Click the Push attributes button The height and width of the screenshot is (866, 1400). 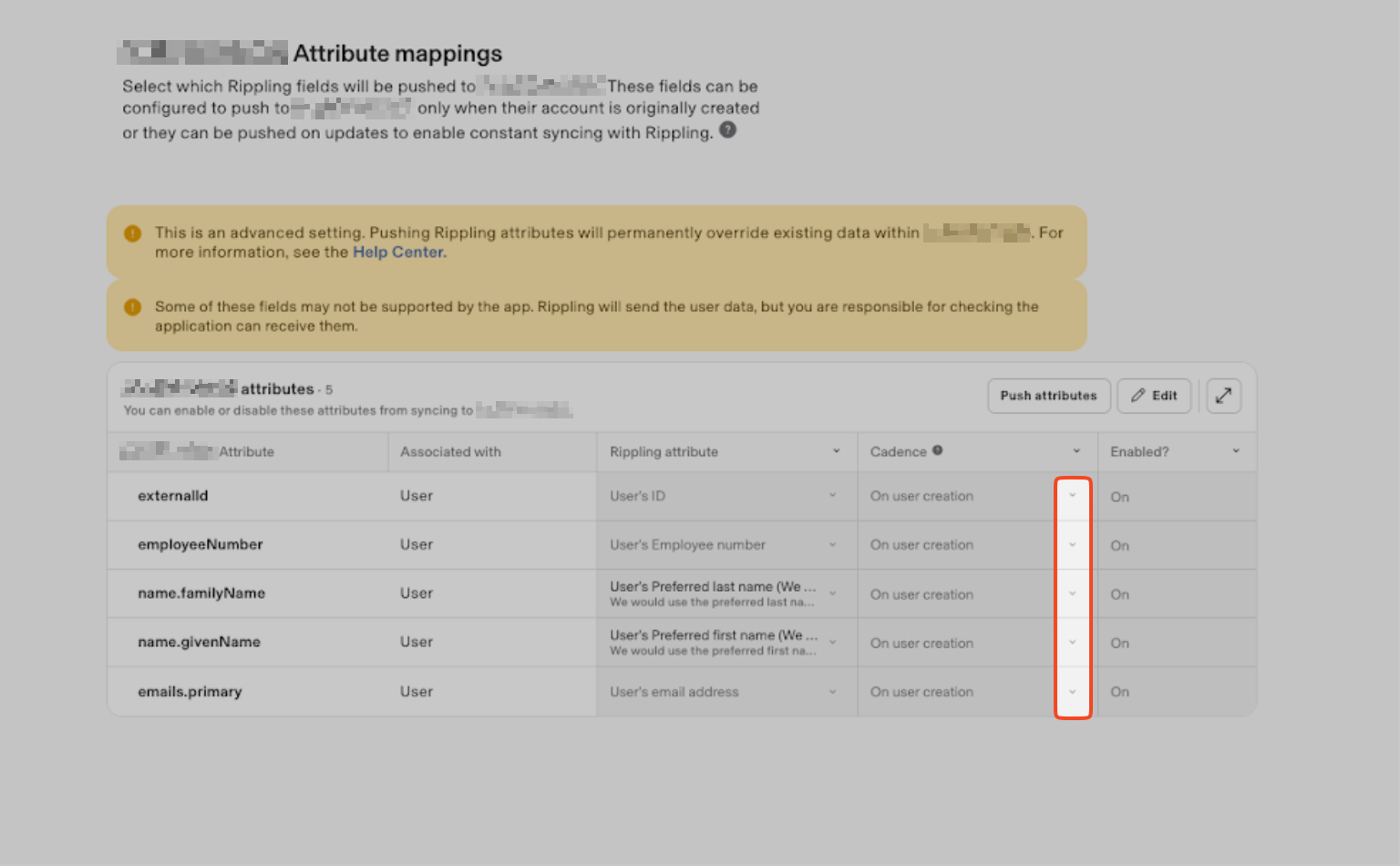[1048, 396]
